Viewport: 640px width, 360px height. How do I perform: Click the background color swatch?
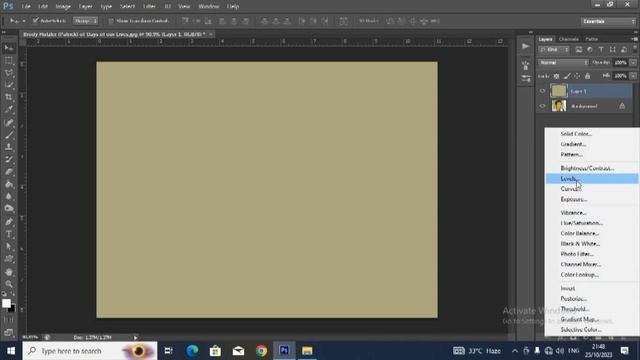[x=13, y=309]
